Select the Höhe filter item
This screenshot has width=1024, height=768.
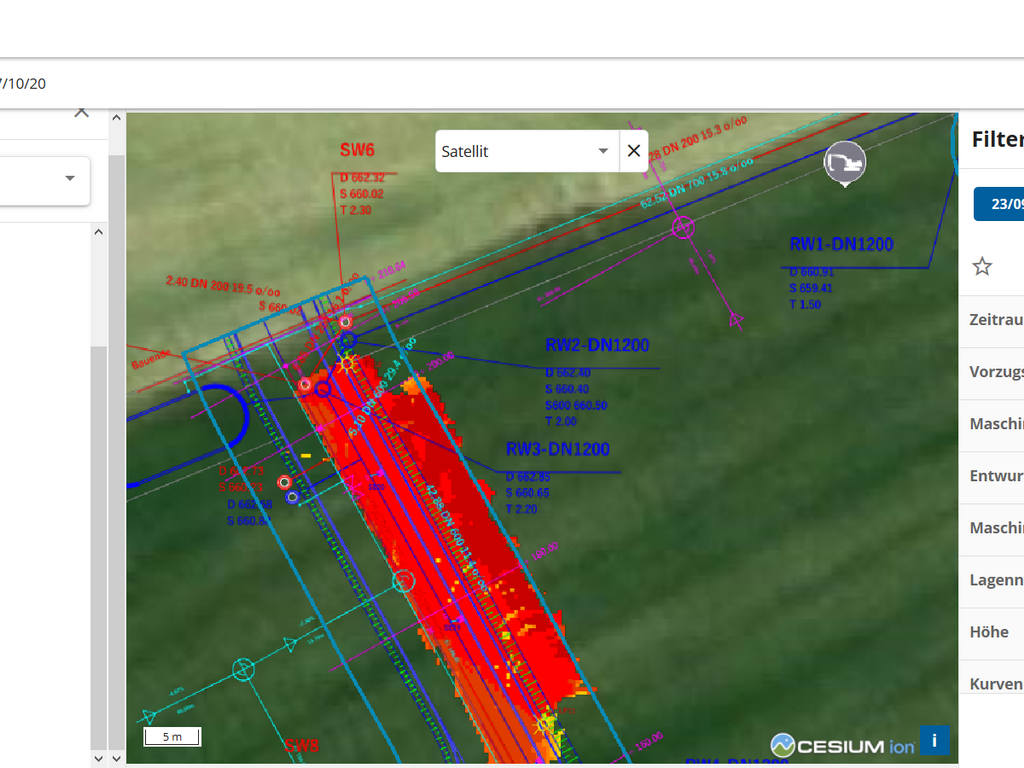(989, 632)
